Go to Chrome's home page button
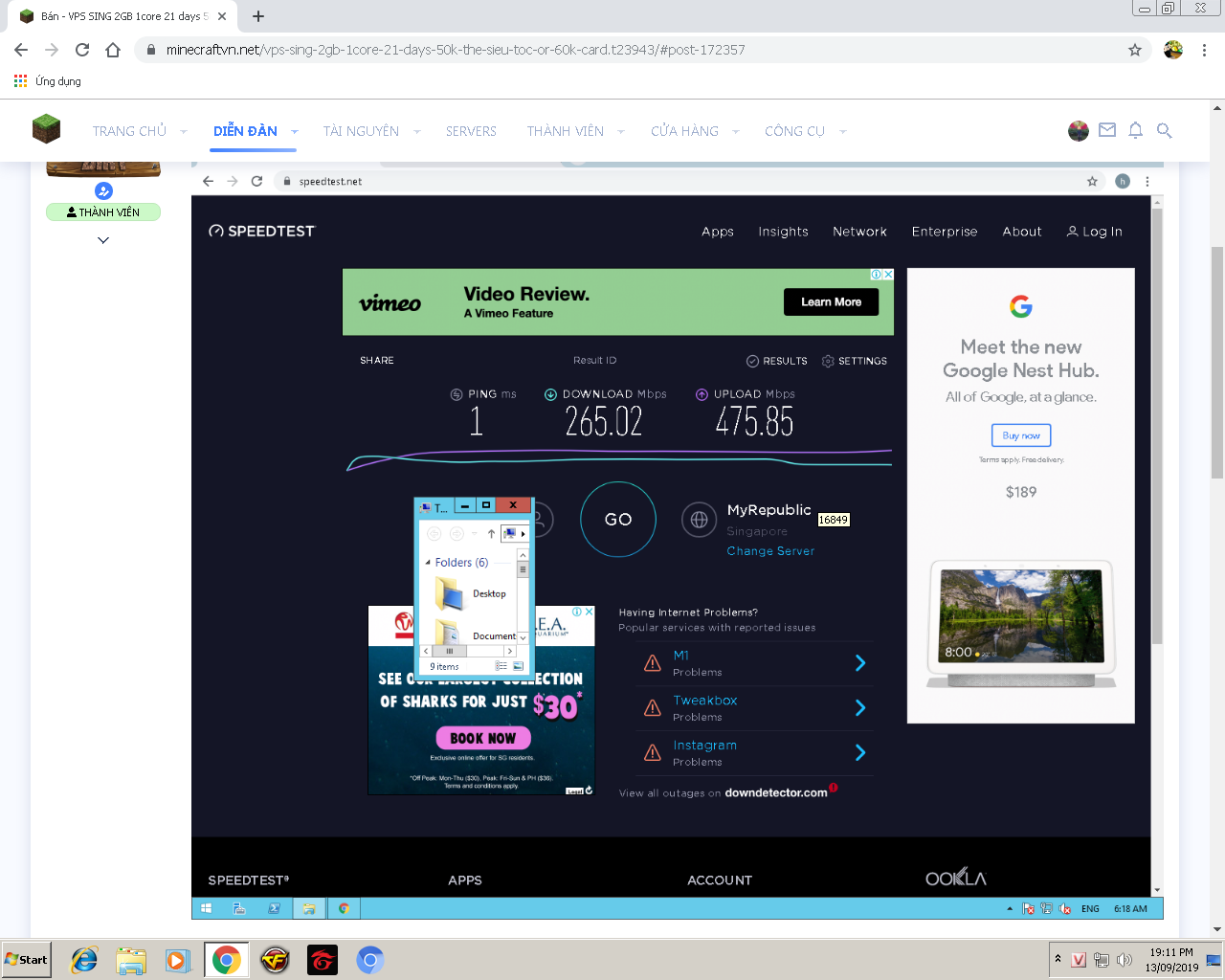This screenshot has width=1225, height=980. coord(113,50)
